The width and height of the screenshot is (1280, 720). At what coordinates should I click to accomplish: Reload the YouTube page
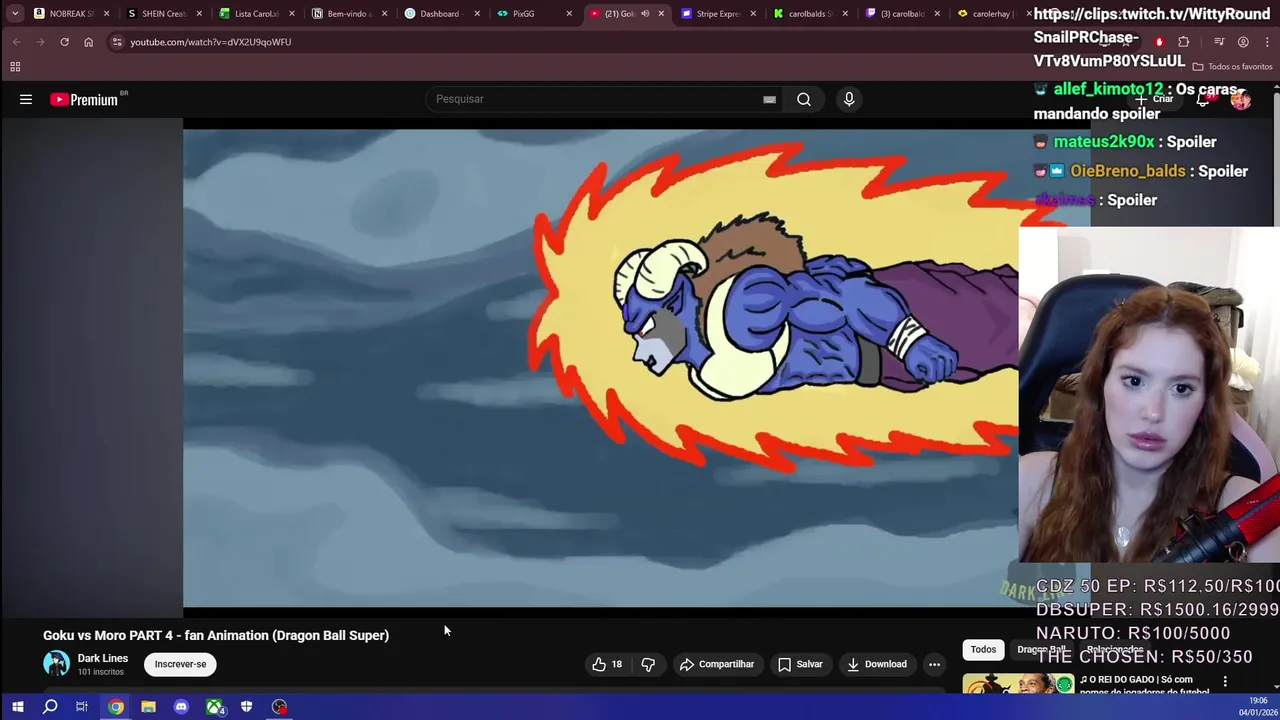(x=64, y=42)
